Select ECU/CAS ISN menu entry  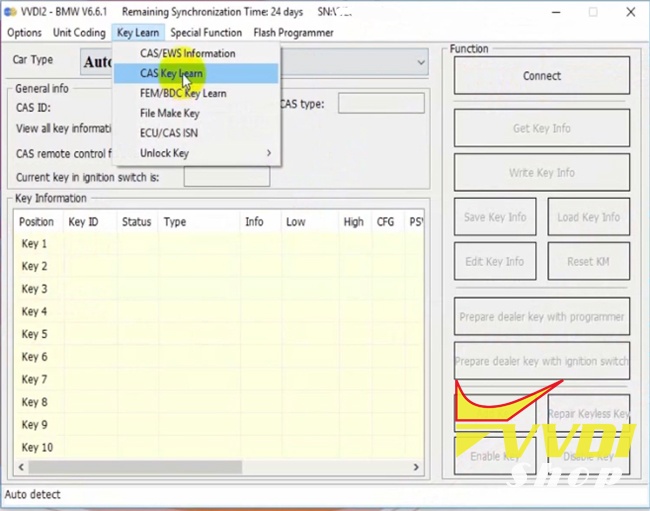point(196,133)
